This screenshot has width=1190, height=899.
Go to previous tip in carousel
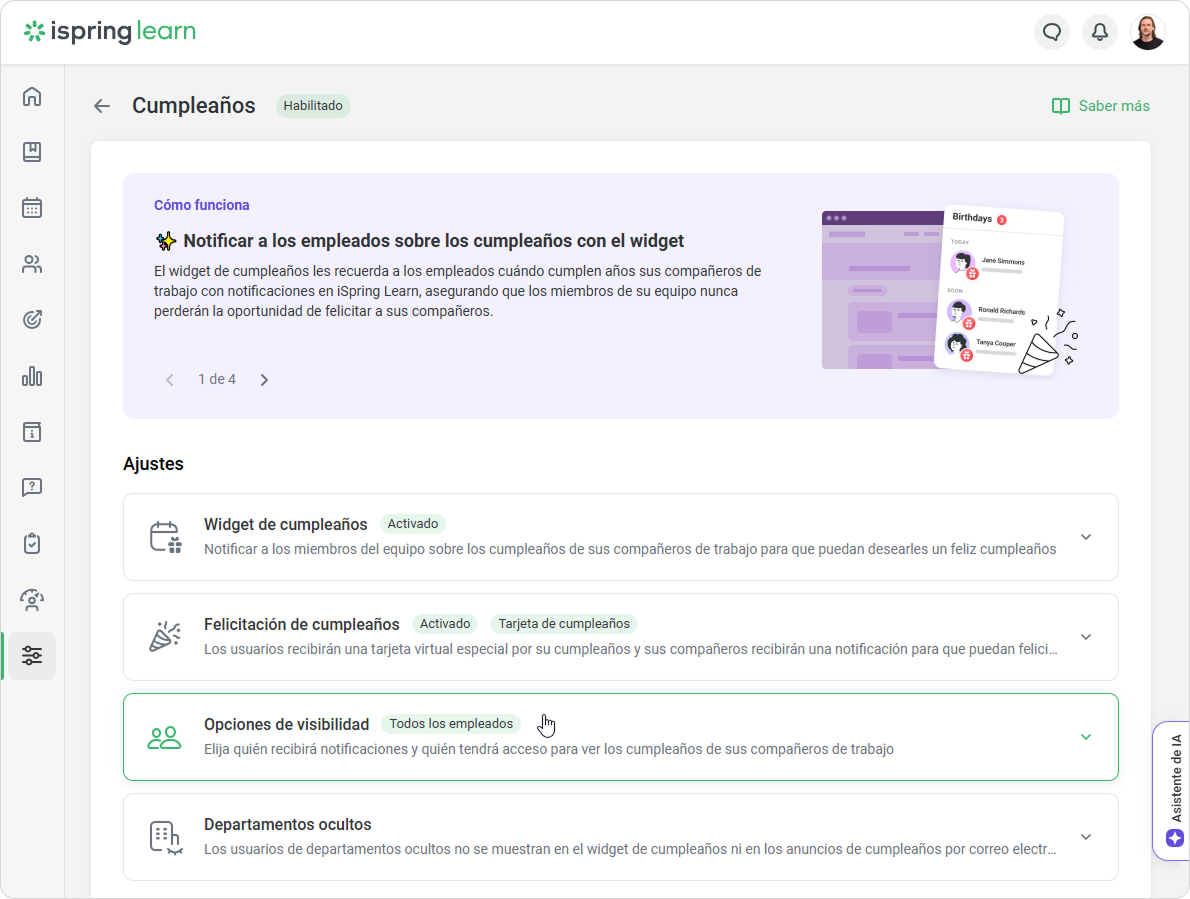[170, 380]
